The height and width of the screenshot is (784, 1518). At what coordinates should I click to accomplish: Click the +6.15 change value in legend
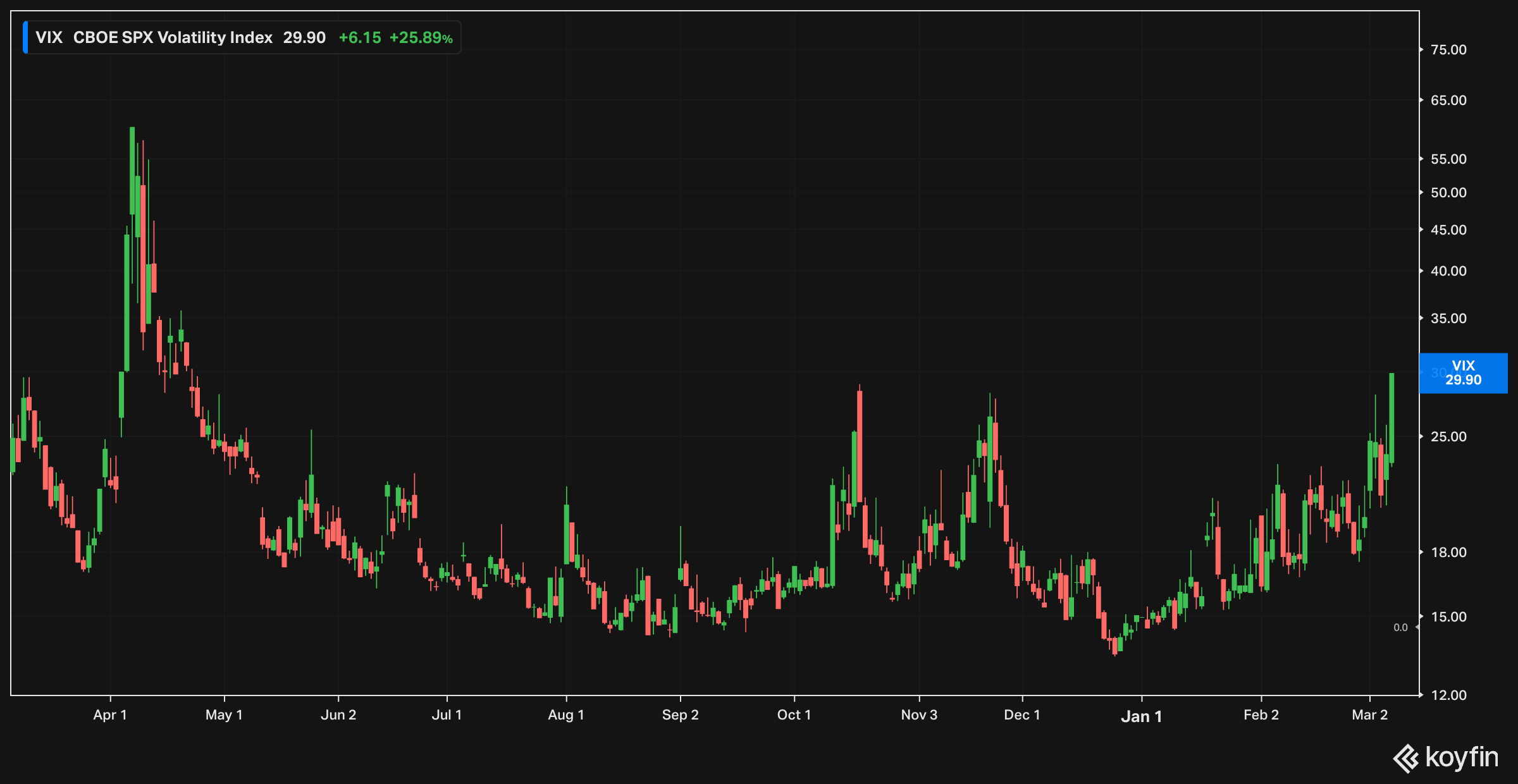click(360, 37)
